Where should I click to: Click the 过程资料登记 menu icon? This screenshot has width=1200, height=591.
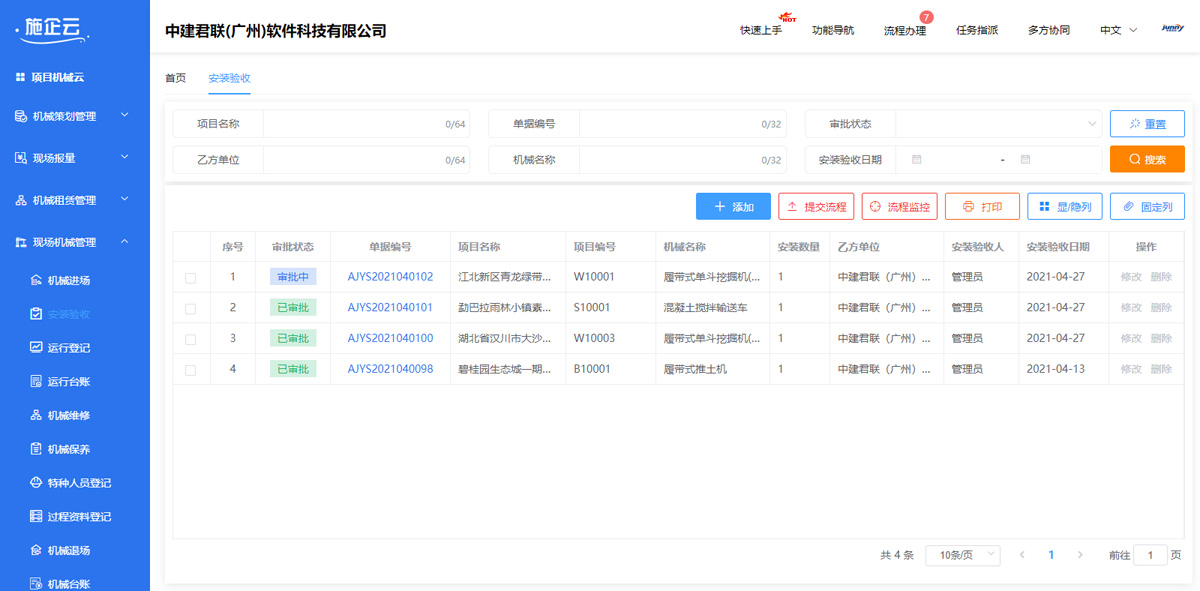click(36, 516)
